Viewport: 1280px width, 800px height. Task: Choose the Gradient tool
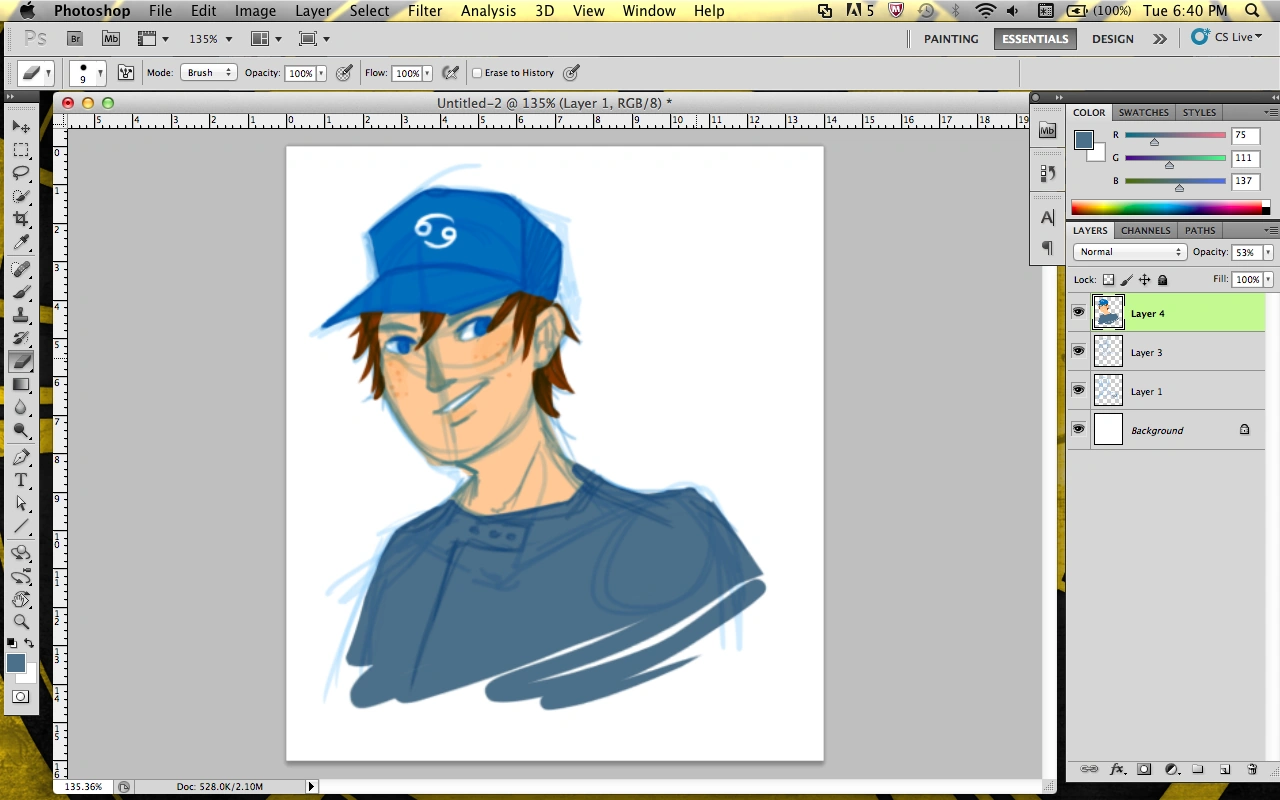click(21, 385)
